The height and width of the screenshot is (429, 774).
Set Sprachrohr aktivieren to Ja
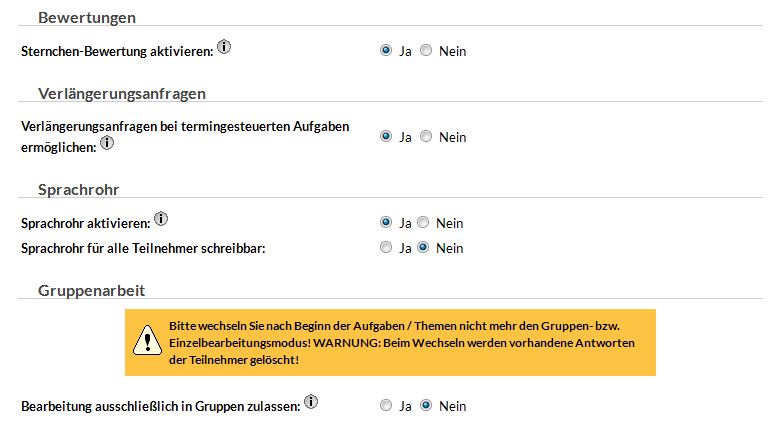[386, 223]
